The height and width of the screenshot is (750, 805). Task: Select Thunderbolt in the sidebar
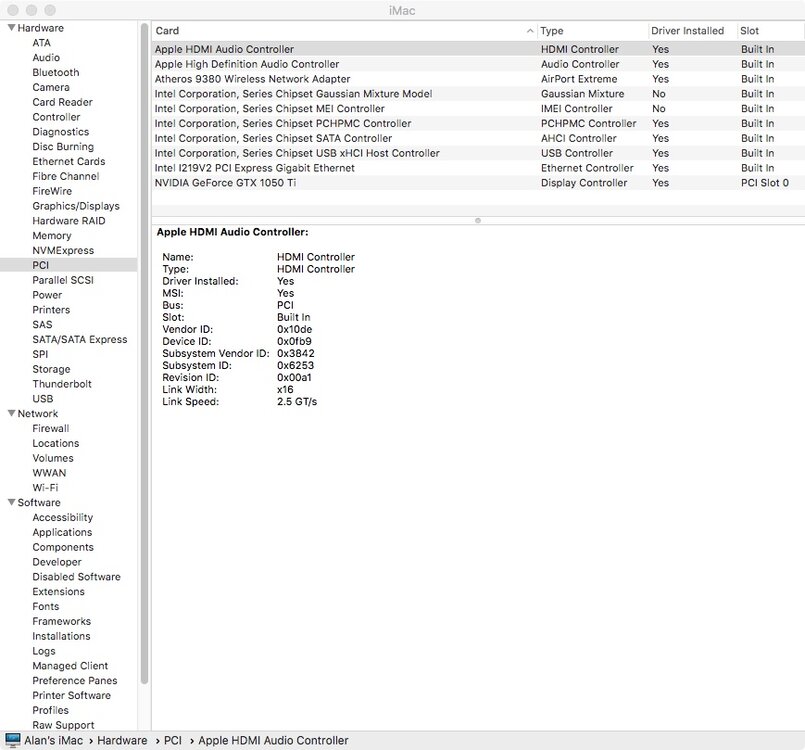pyautogui.click(x=61, y=383)
